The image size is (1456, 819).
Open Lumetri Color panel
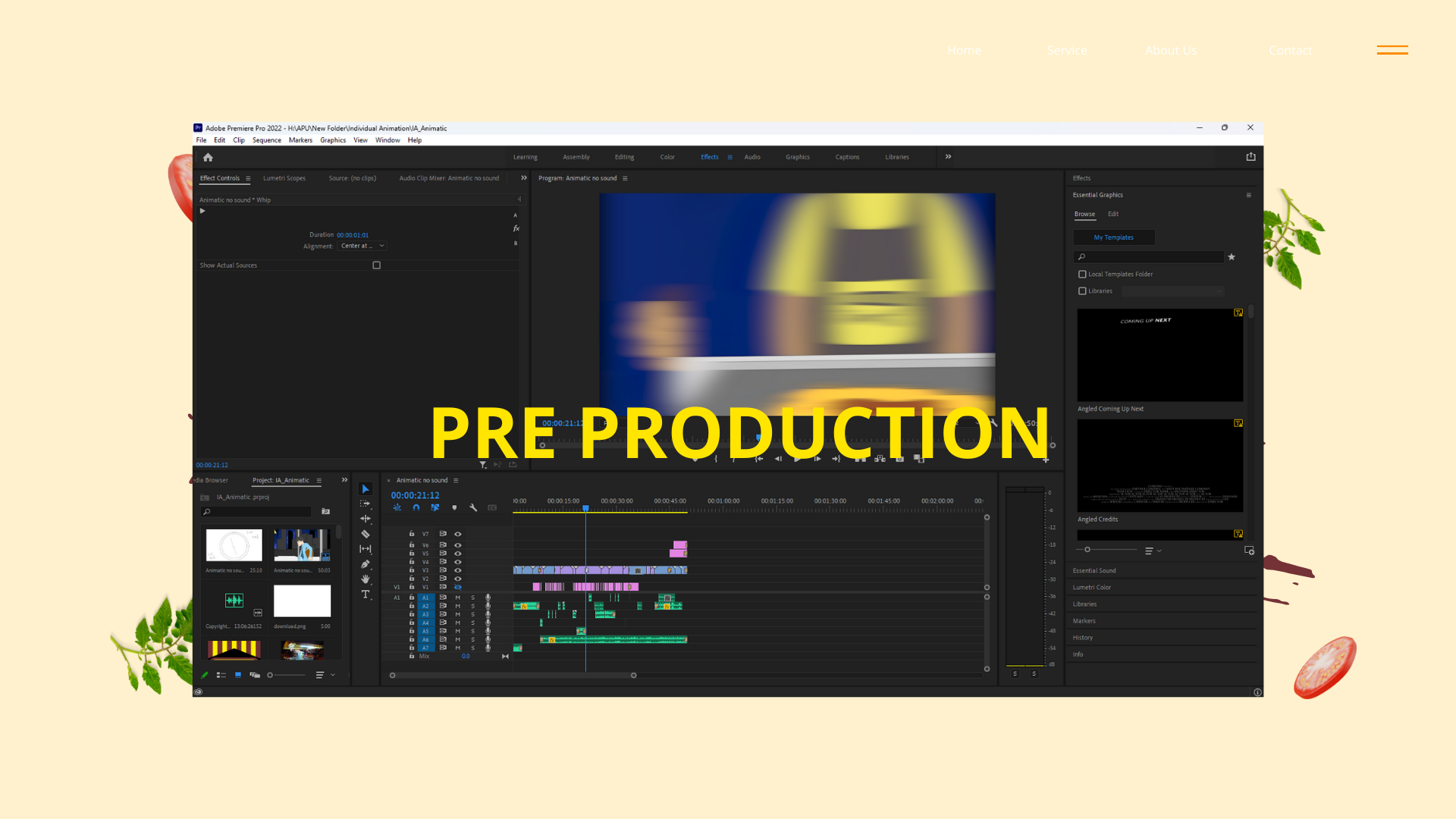click(x=1091, y=587)
